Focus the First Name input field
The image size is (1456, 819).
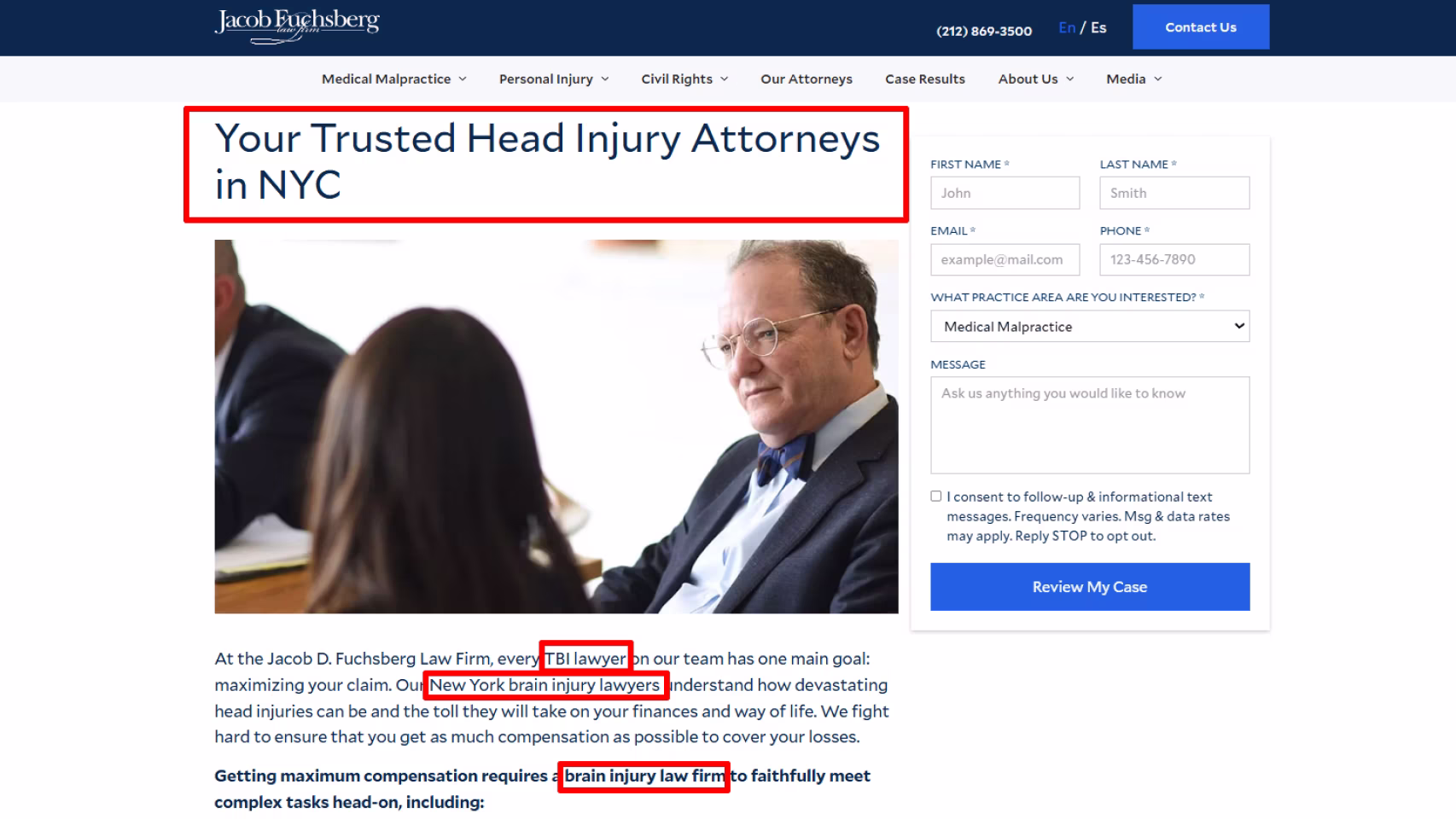pyautogui.click(x=1005, y=193)
